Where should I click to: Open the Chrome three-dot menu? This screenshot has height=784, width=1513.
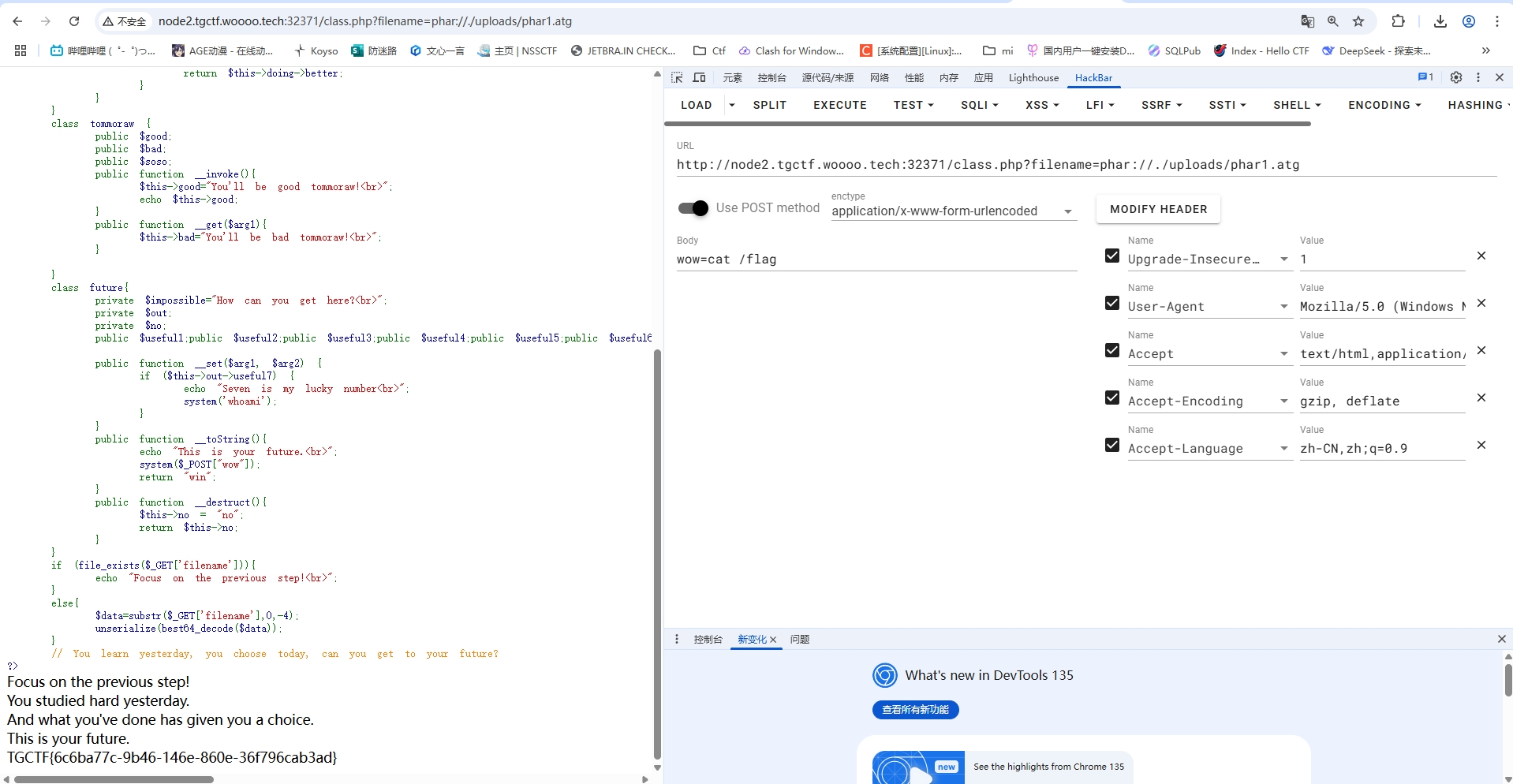coord(1496,21)
